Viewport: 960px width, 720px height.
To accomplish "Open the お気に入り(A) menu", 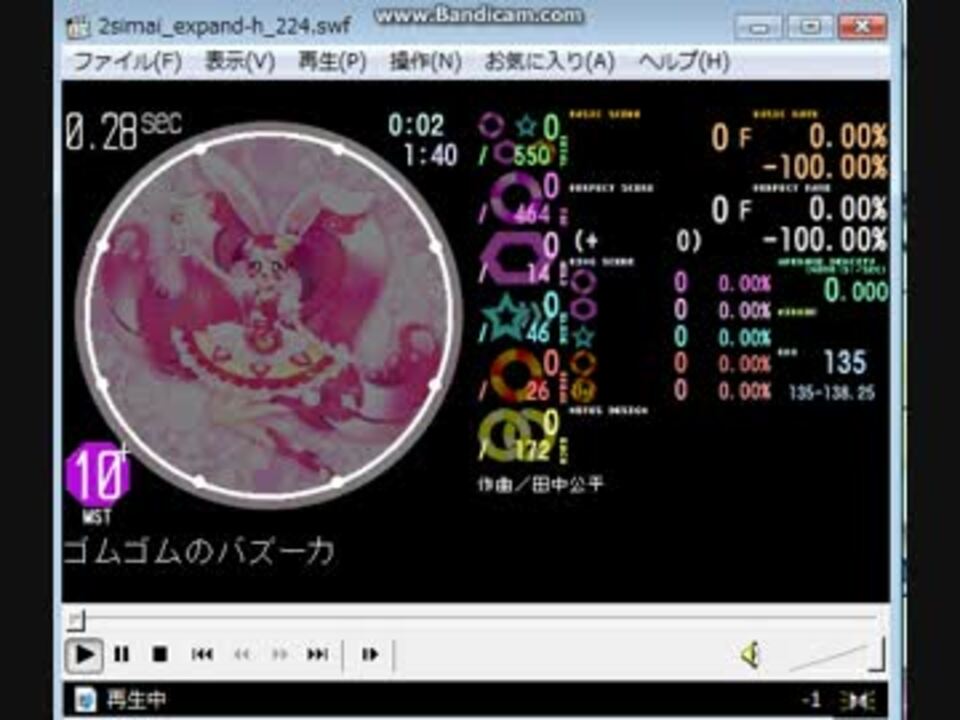I will coord(549,62).
